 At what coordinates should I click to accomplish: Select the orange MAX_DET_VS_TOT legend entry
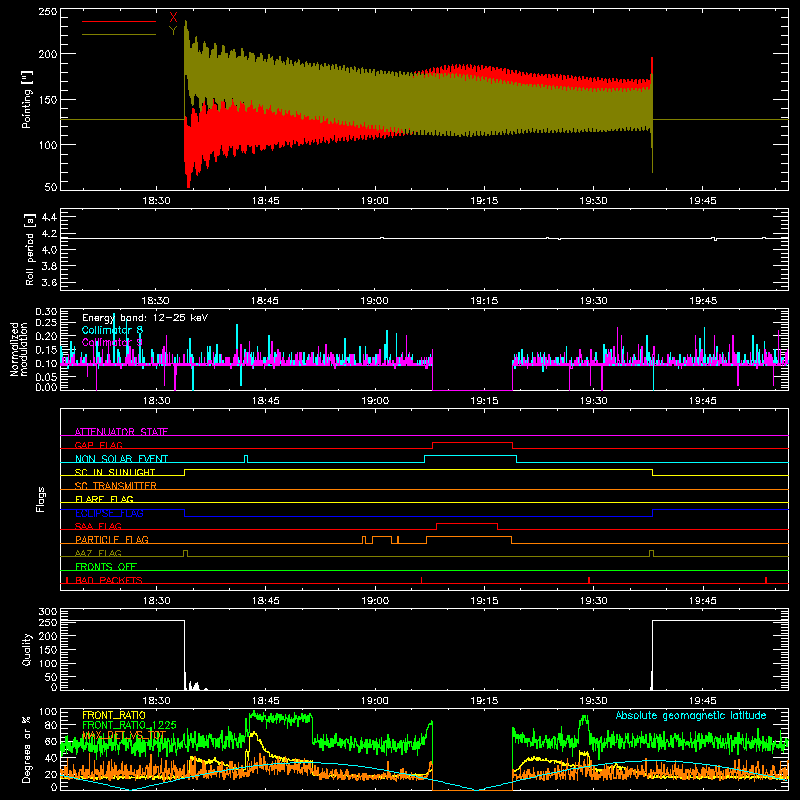pos(124,735)
